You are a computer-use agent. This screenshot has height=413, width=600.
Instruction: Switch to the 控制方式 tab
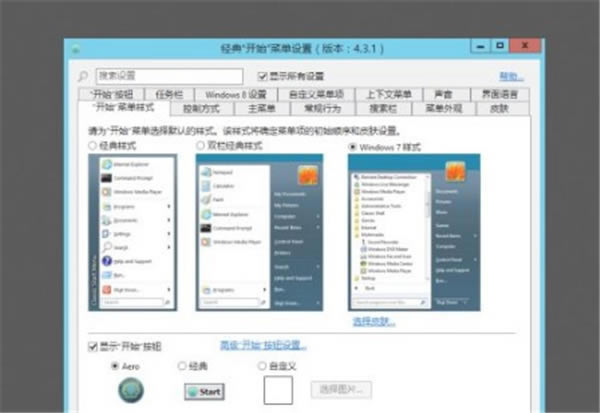coord(201,109)
